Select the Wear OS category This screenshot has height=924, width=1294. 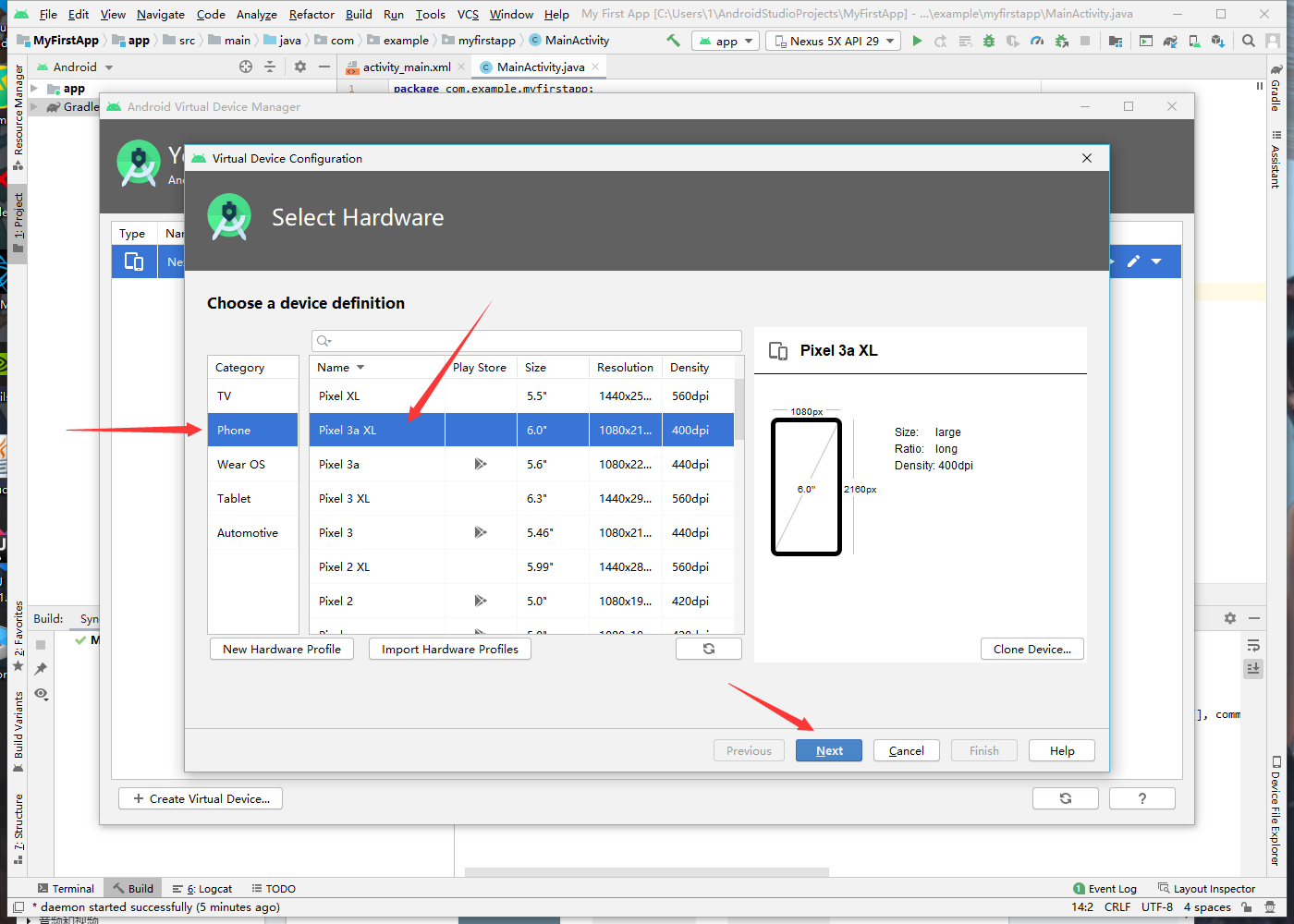253,464
